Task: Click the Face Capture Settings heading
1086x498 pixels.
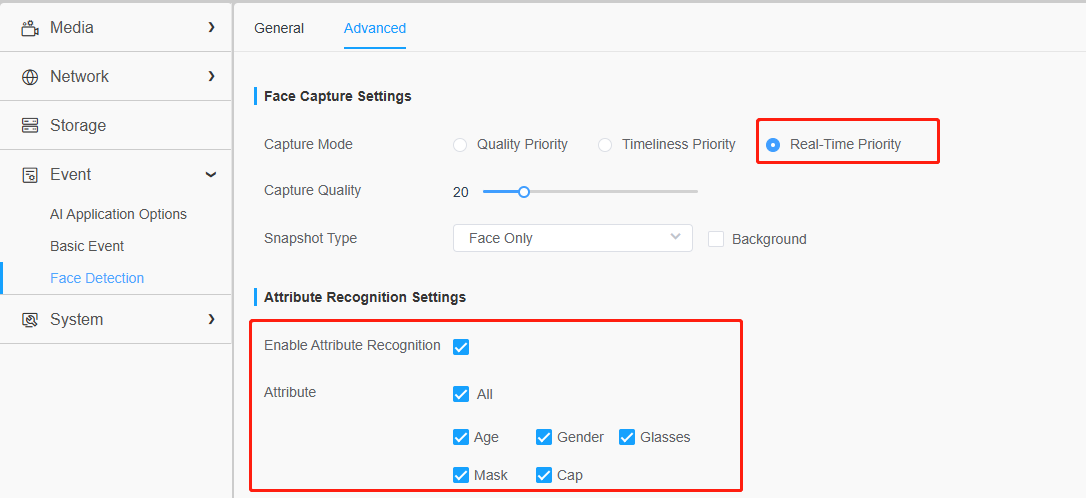Action: tap(338, 96)
